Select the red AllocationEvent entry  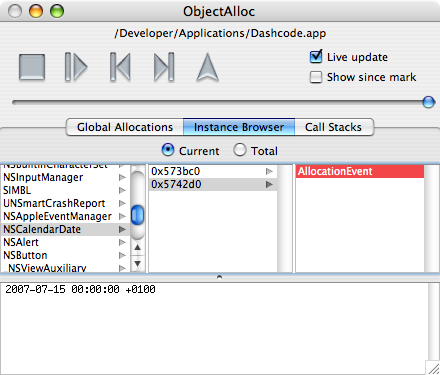[x=360, y=171]
